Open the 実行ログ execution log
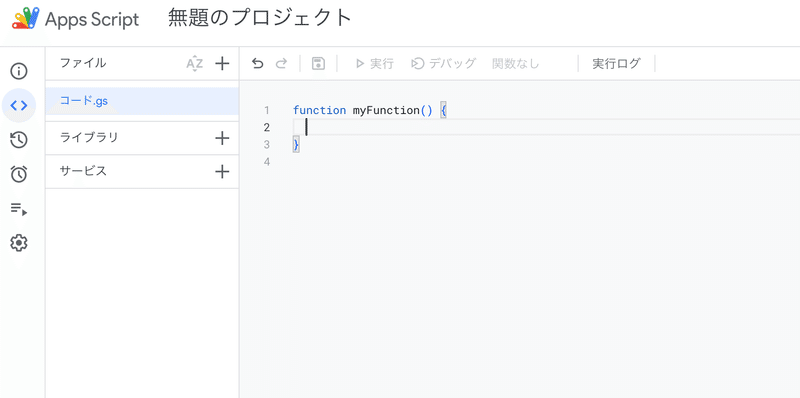 pyautogui.click(x=616, y=64)
